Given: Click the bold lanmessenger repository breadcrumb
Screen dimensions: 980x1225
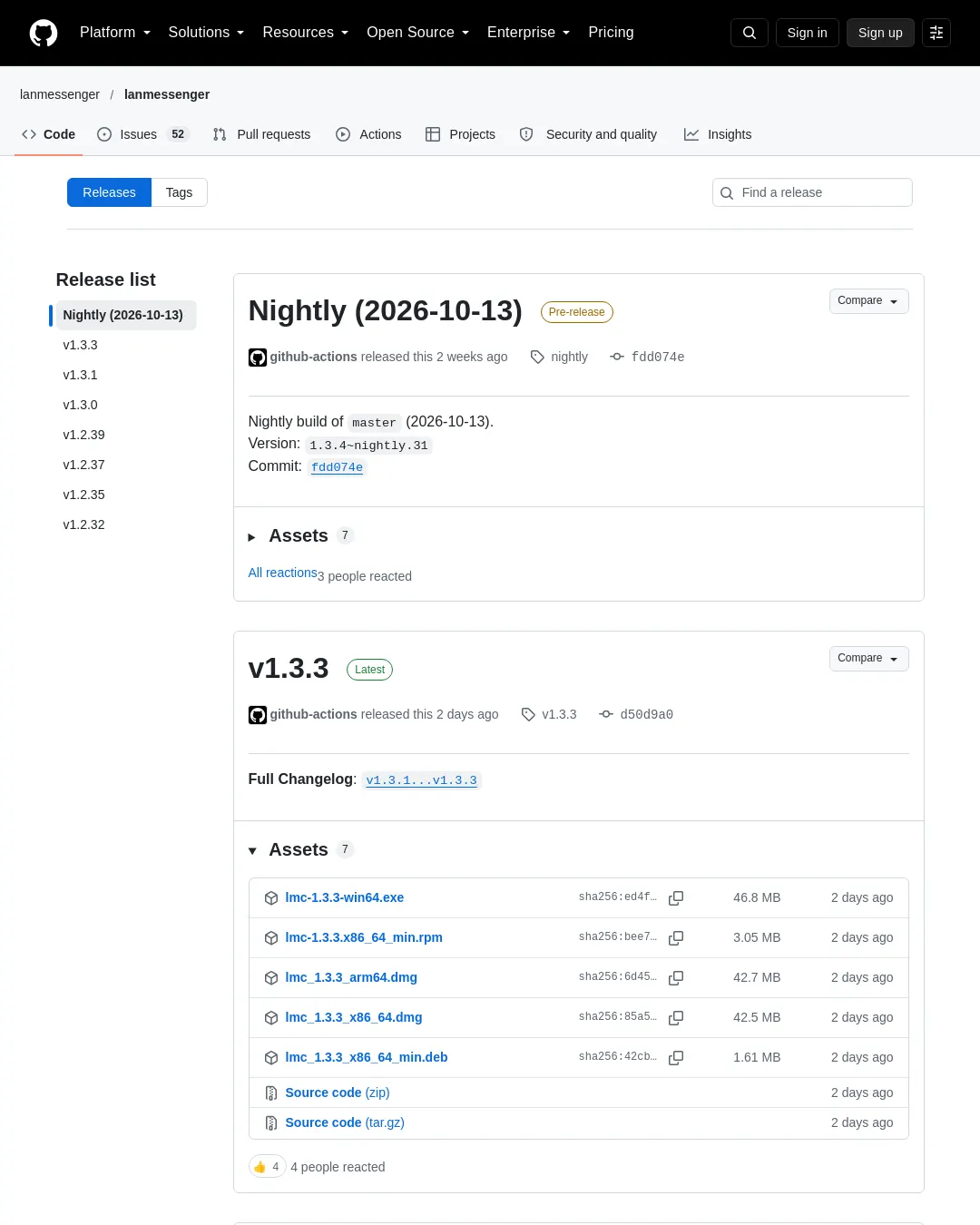Looking at the screenshot, I should coord(167,94).
